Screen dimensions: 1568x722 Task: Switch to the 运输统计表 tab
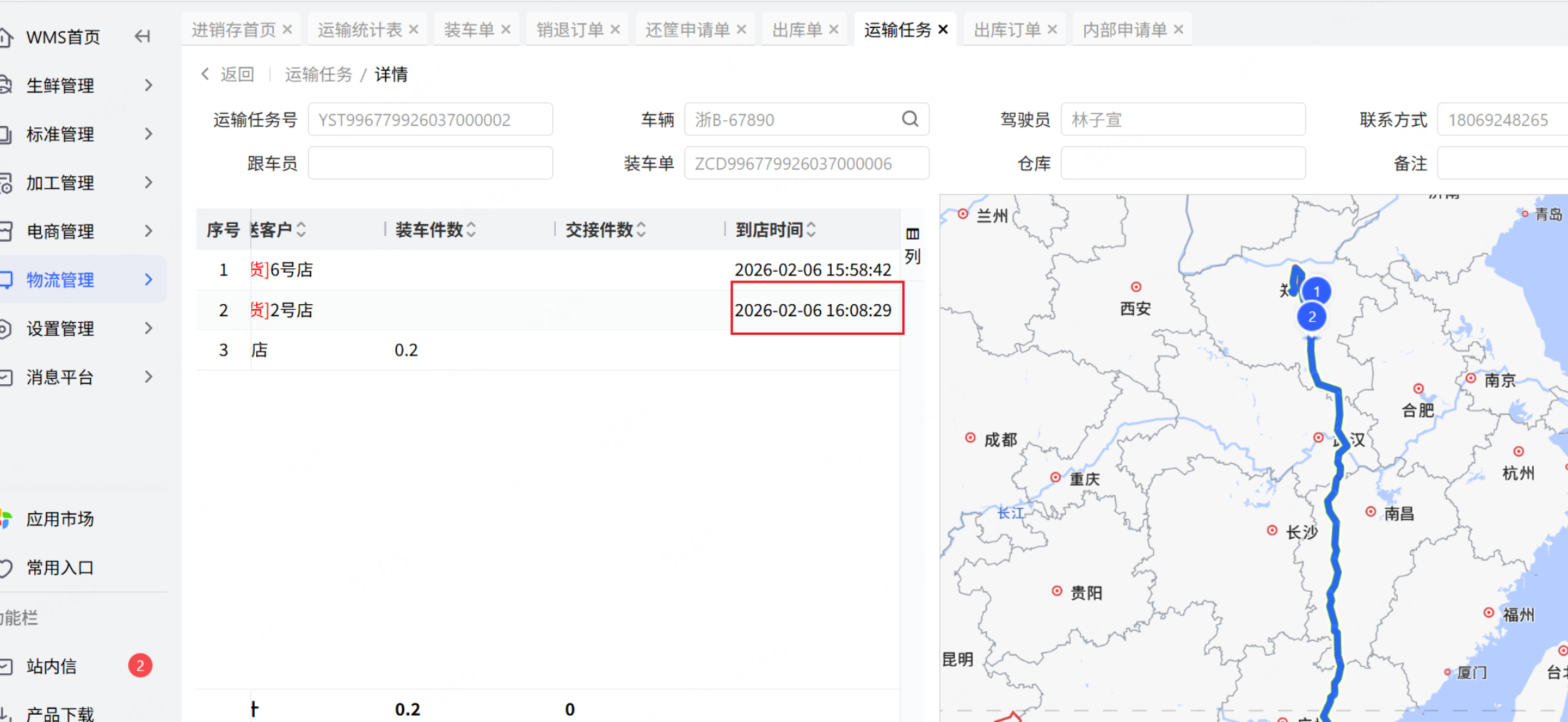click(360, 29)
